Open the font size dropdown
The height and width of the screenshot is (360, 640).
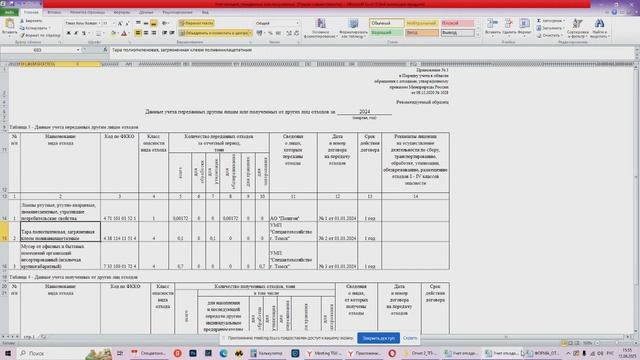tap(113, 23)
